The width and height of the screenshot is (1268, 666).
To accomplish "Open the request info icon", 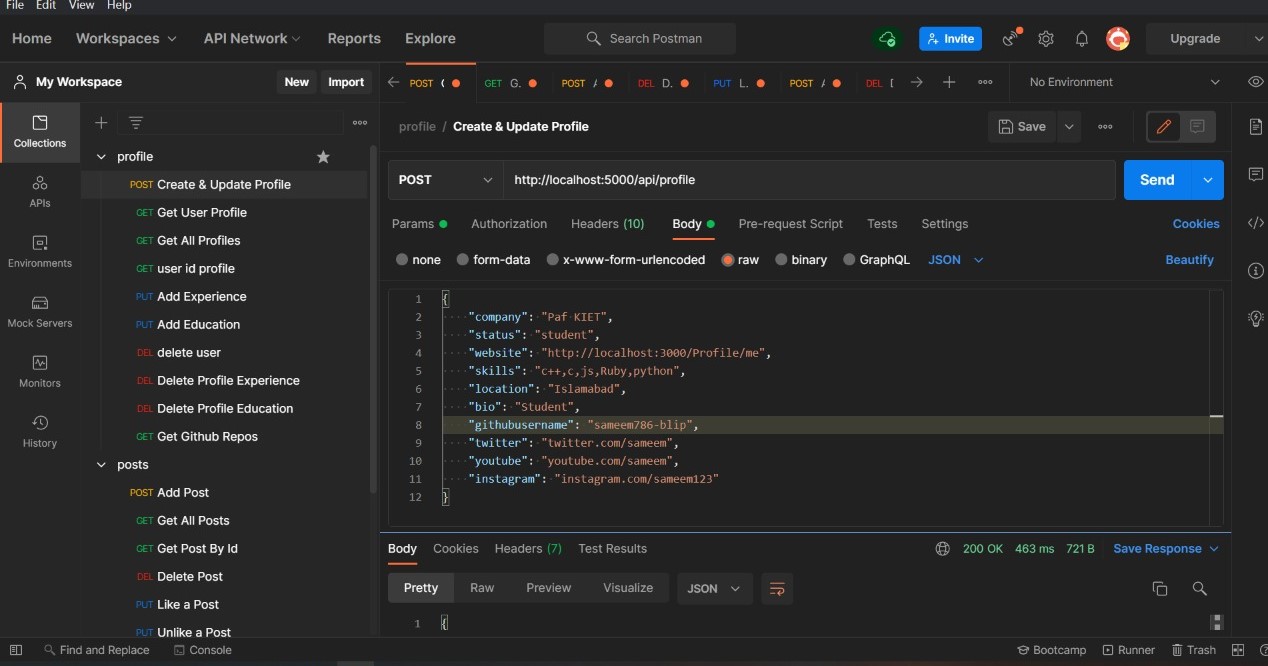I will tap(1256, 271).
